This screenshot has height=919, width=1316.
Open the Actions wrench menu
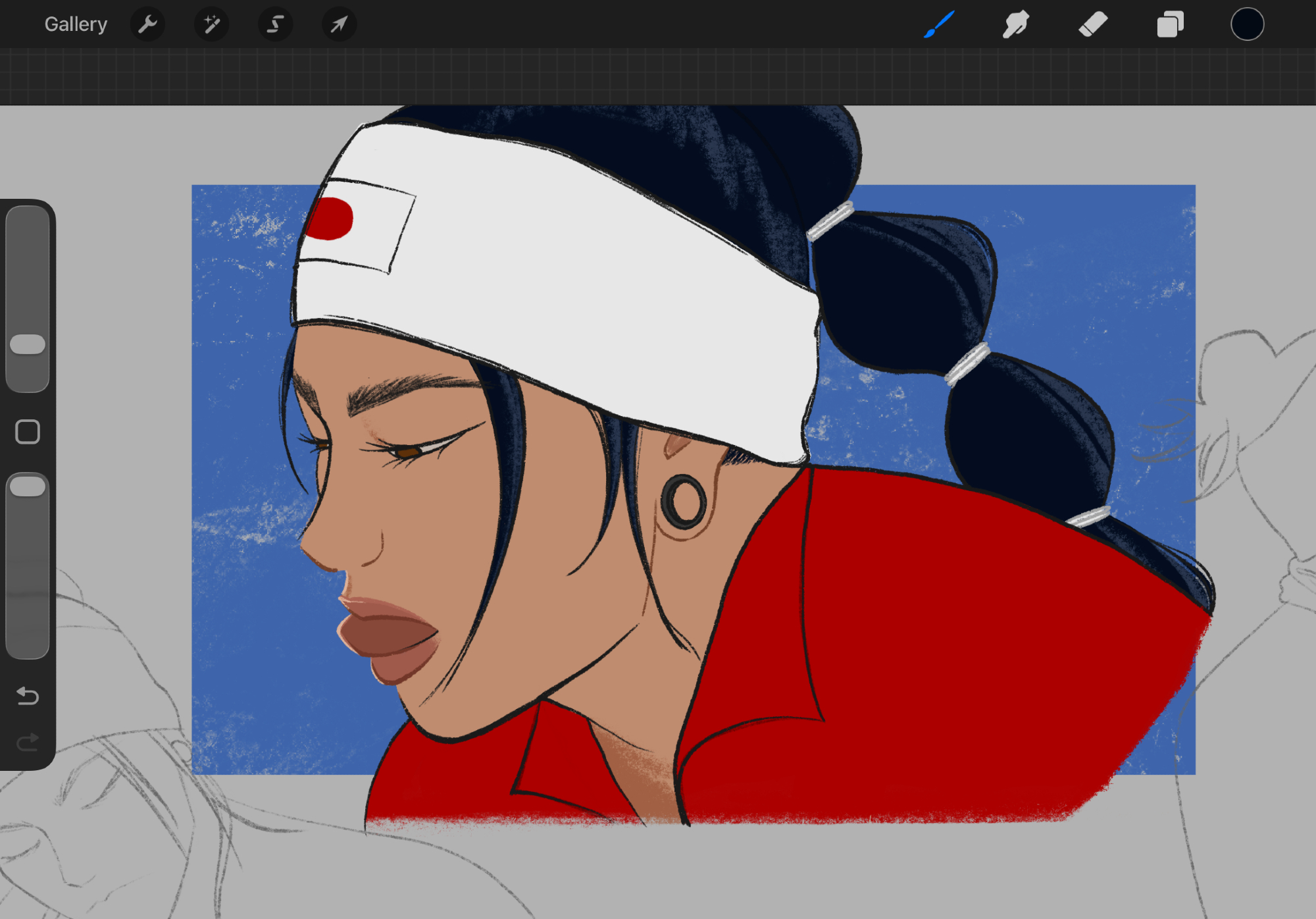click(x=147, y=24)
